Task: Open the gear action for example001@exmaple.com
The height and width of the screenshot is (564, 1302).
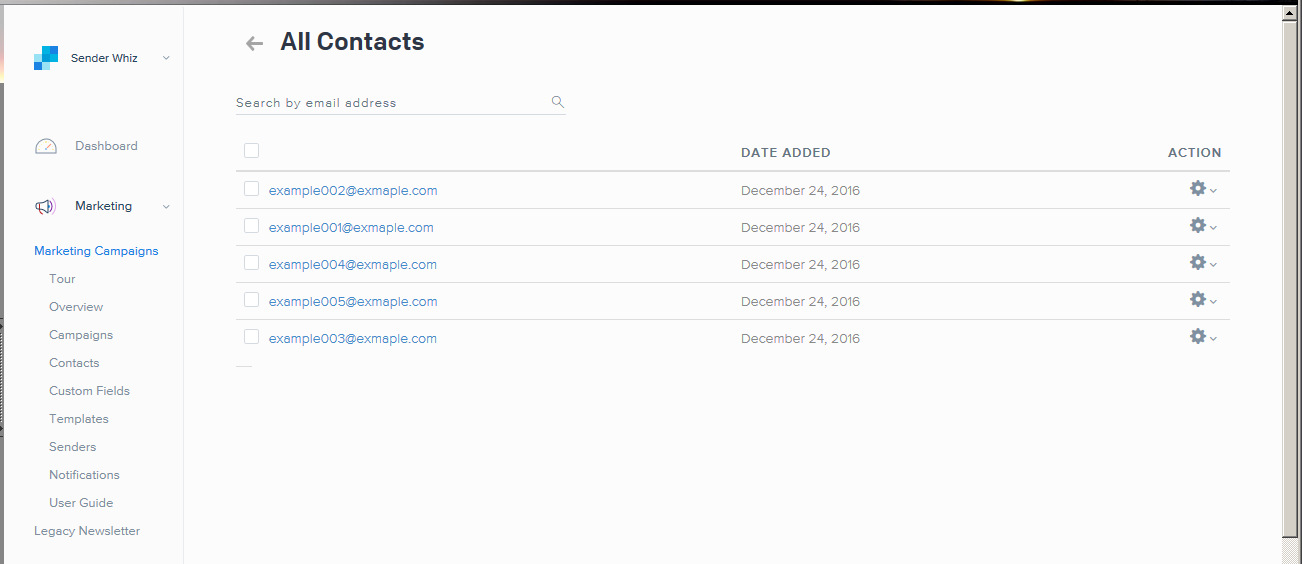Action: (x=1198, y=225)
